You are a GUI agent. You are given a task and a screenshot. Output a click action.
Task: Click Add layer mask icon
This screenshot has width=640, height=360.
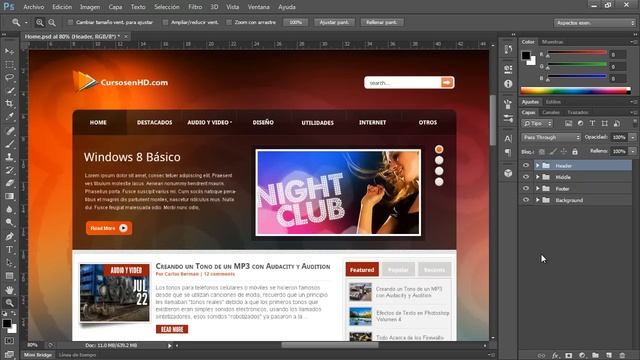pos(569,356)
